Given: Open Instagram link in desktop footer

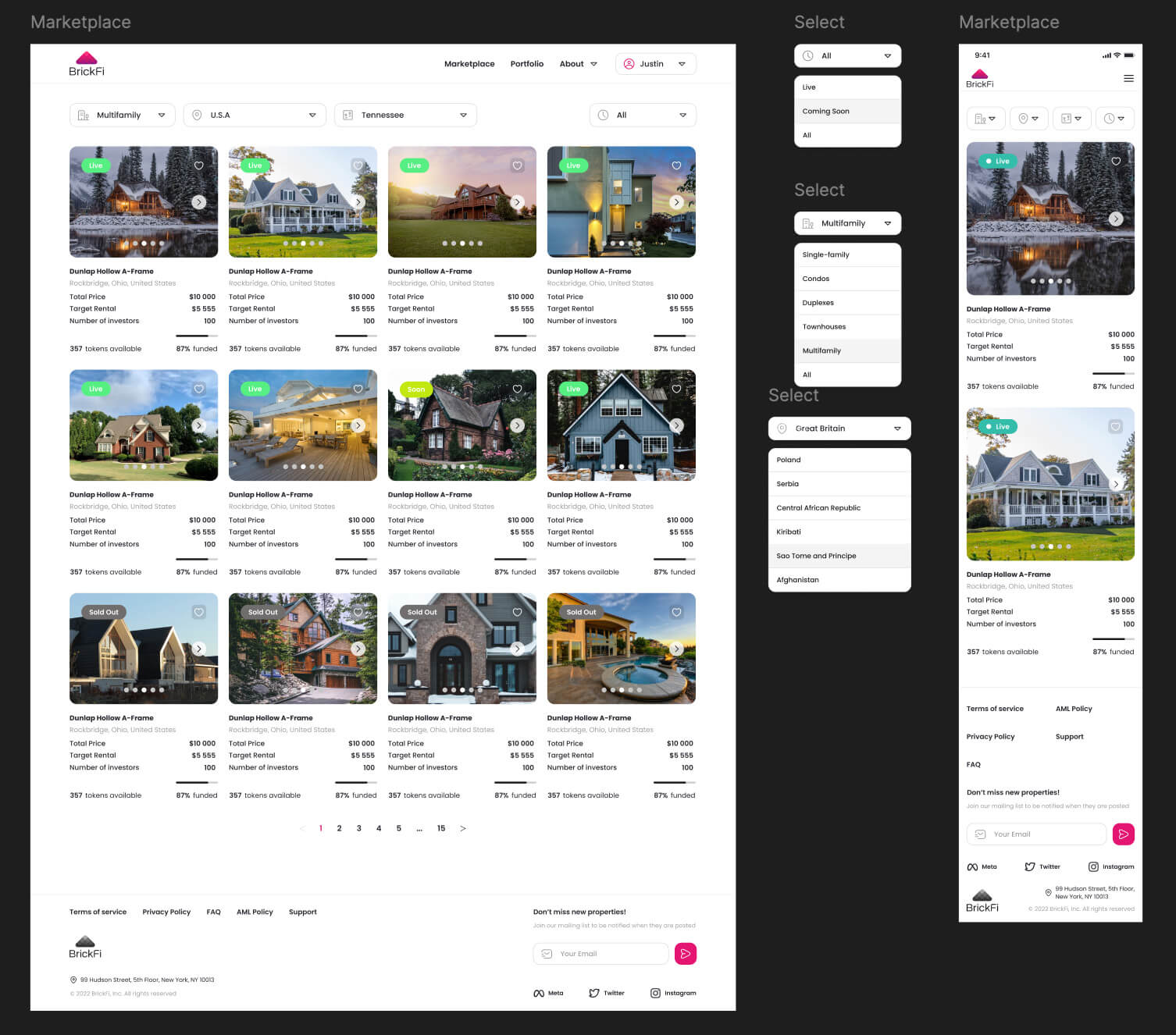Looking at the screenshot, I should [672, 994].
